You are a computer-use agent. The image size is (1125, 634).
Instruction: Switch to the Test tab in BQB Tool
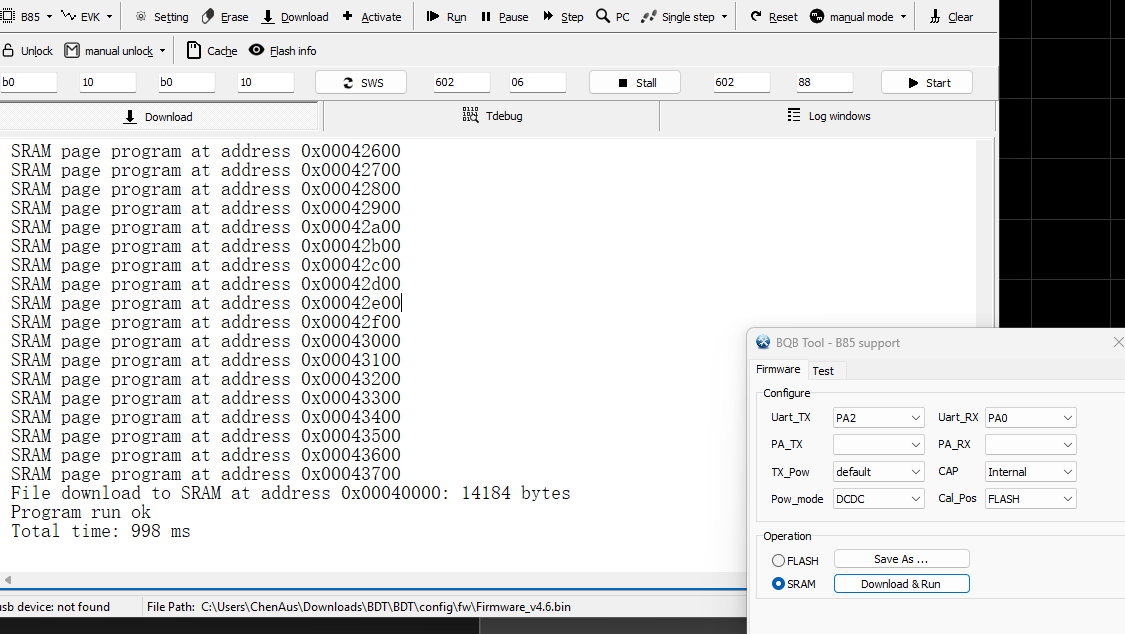824,370
